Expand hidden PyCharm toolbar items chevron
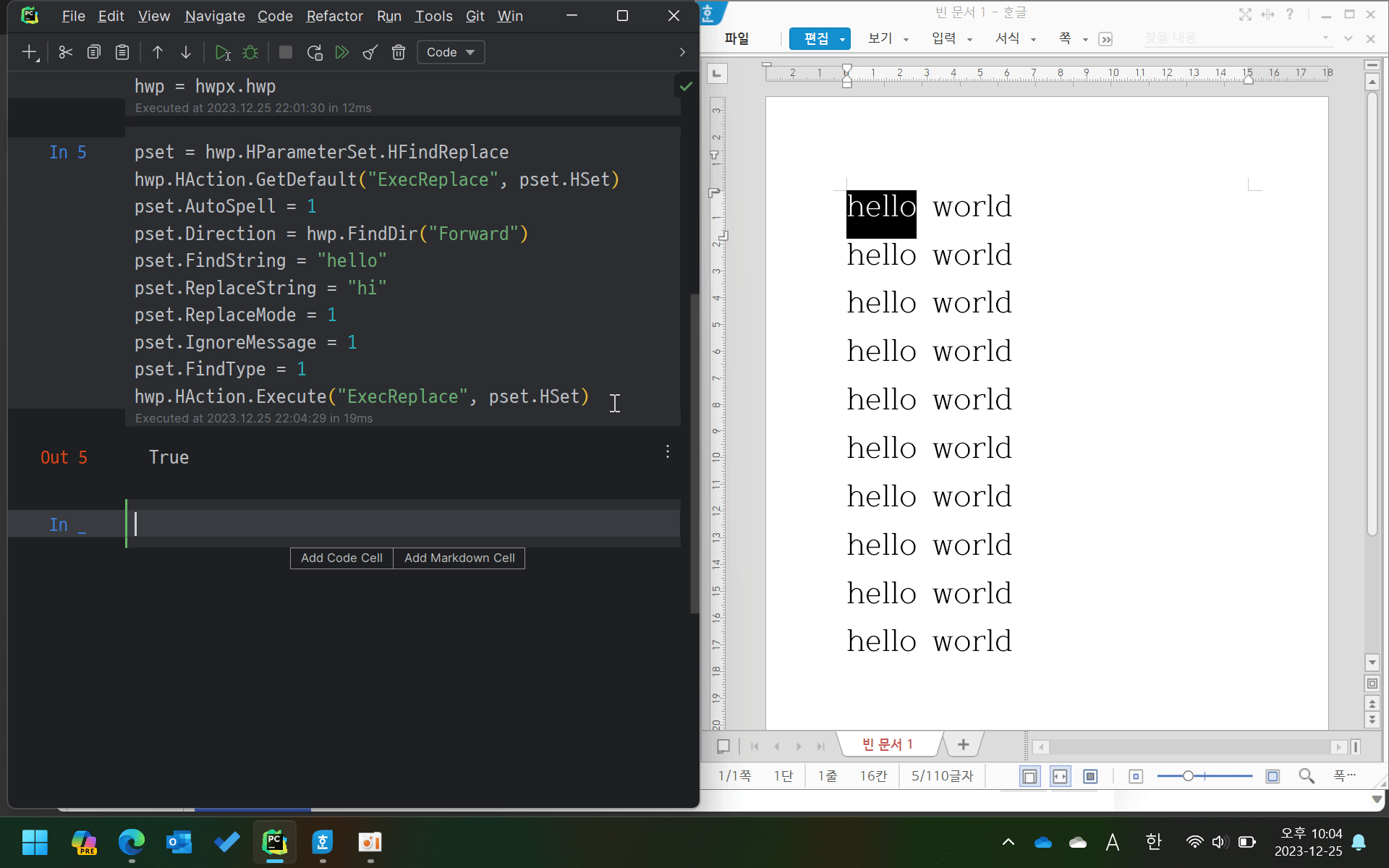Image resolution: width=1389 pixels, height=868 pixels. coord(682,52)
